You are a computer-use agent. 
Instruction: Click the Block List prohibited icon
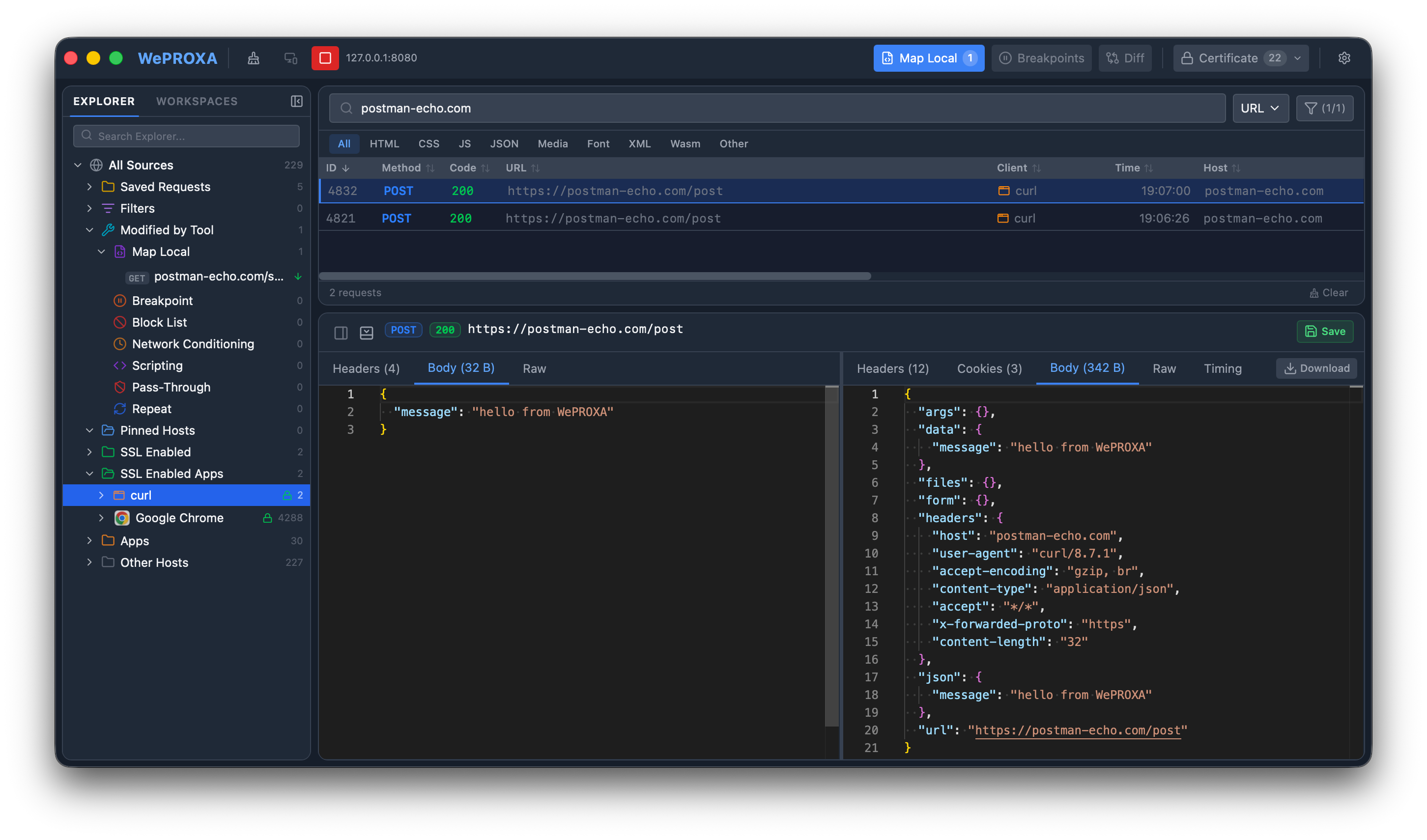point(119,322)
